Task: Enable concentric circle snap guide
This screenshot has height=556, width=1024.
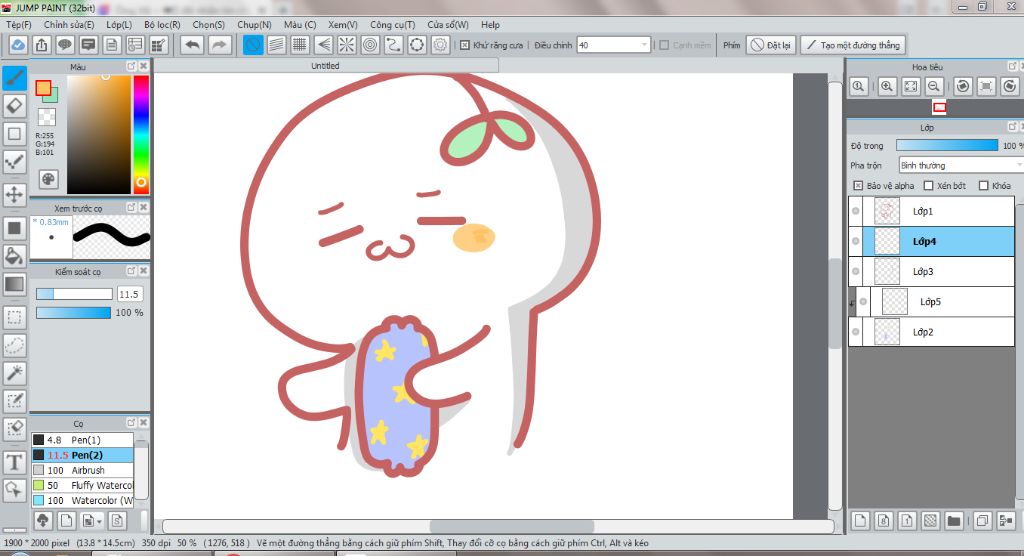Action: (x=370, y=45)
